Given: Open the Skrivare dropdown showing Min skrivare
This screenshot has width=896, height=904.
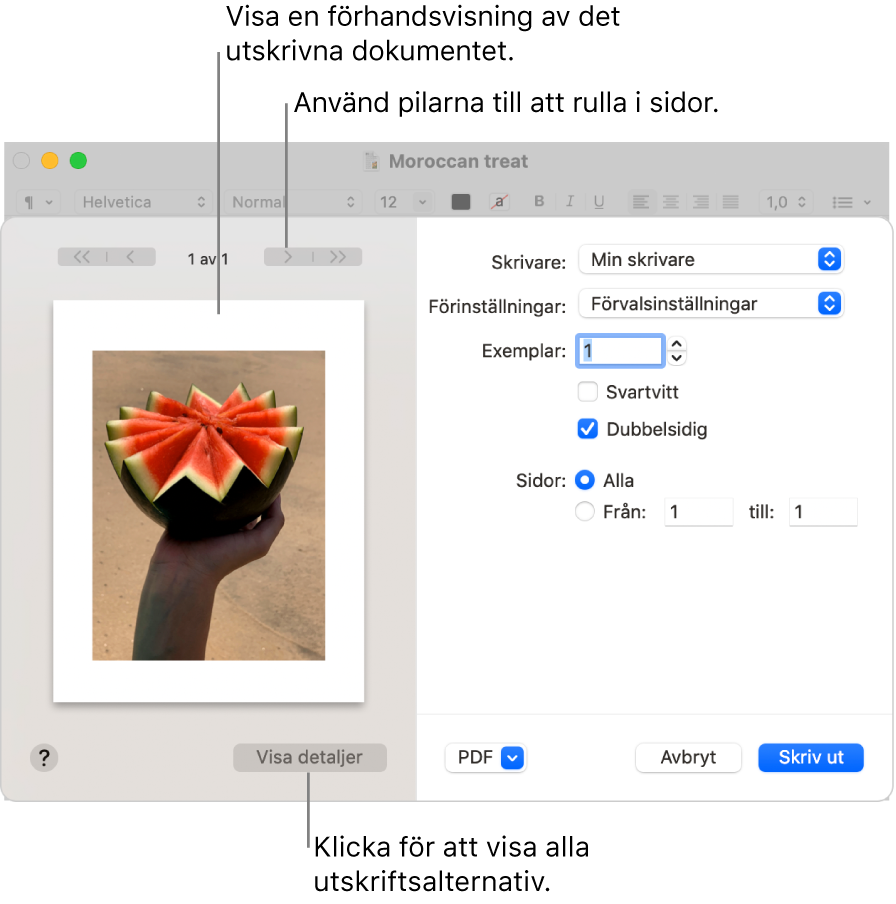Looking at the screenshot, I should click(711, 259).
